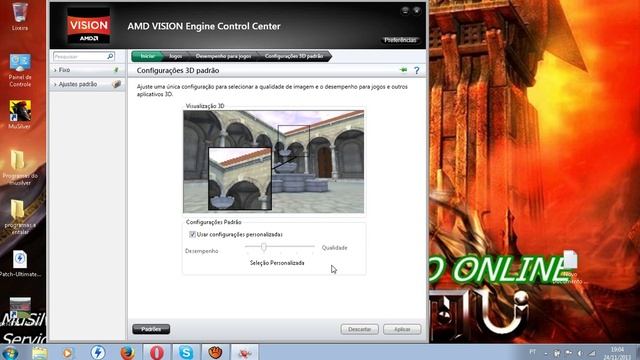This screenshot has height=360, width=640.
Task: Uncheck Usar configurações personalizadas
Action: [192, 234]
